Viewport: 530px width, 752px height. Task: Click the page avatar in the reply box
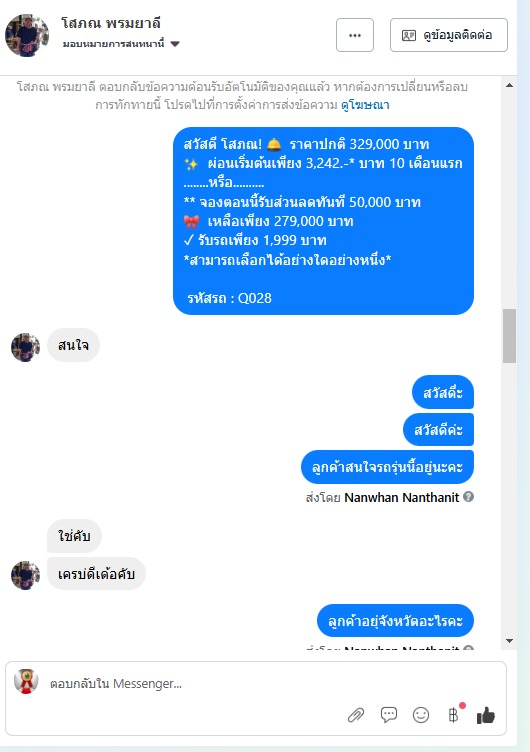pyautogui.click(x=26, y=681)
